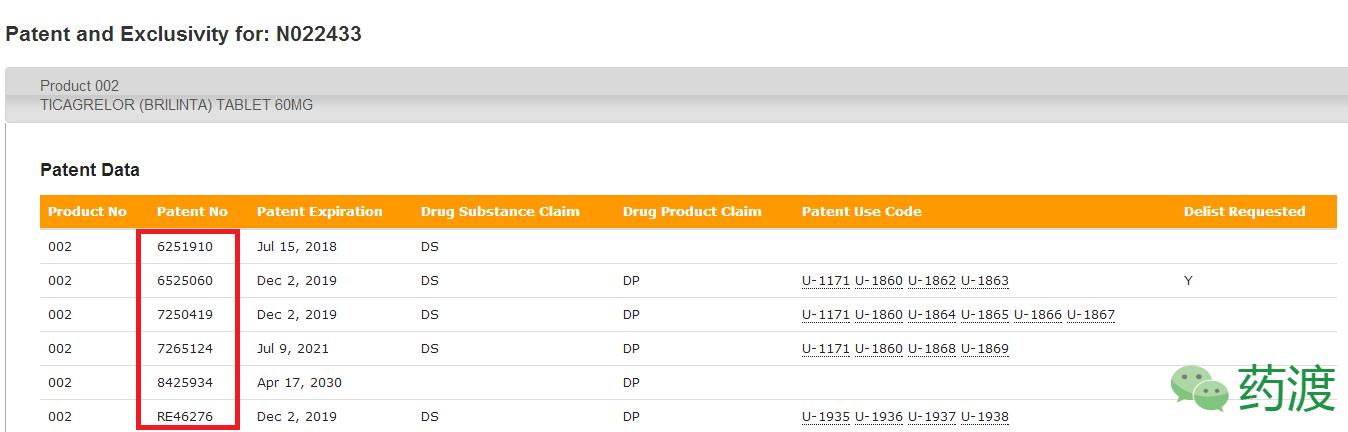The image size is (1348, 432).
Task: Click the Patent No column header
Action: pos(192,212)
